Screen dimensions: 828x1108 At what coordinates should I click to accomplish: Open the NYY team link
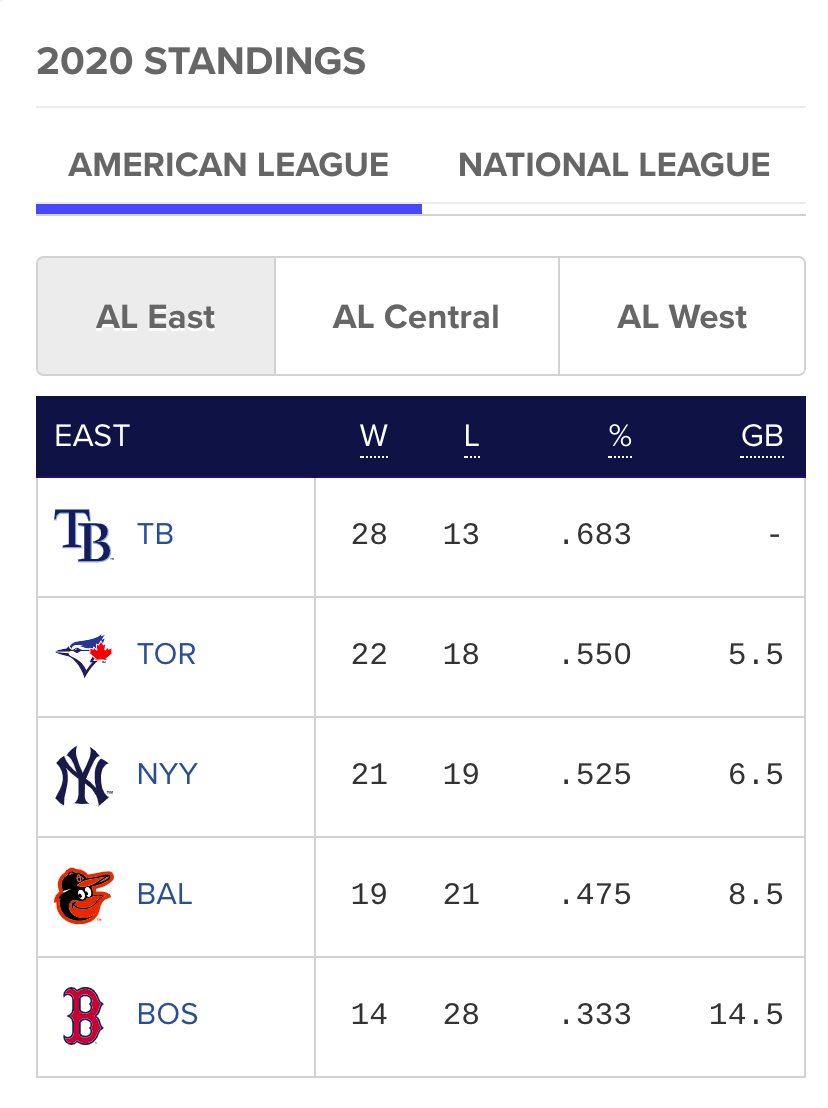pos(167,774)
